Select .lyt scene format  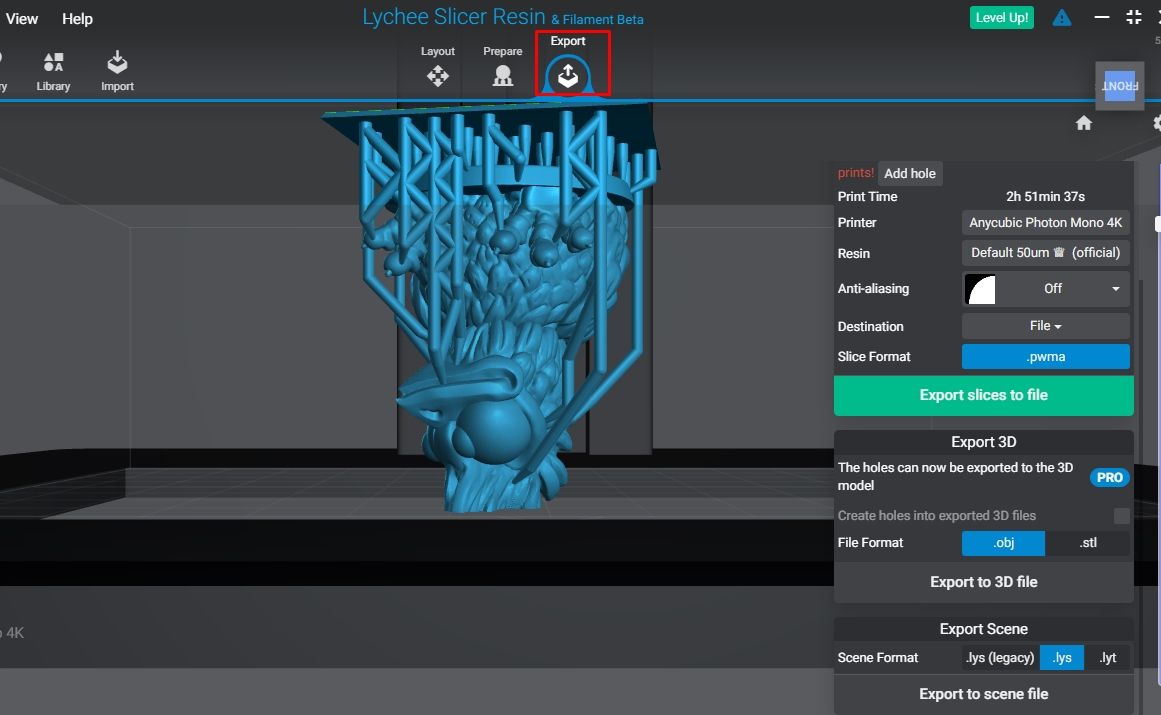(1107, 657)
